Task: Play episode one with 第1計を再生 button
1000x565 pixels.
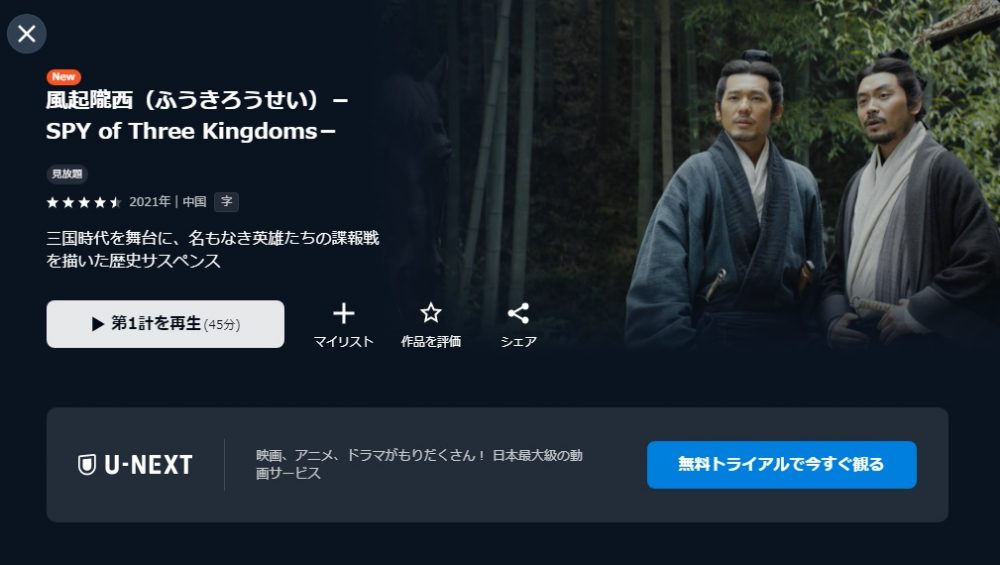Action: click(x=165, y=324)
